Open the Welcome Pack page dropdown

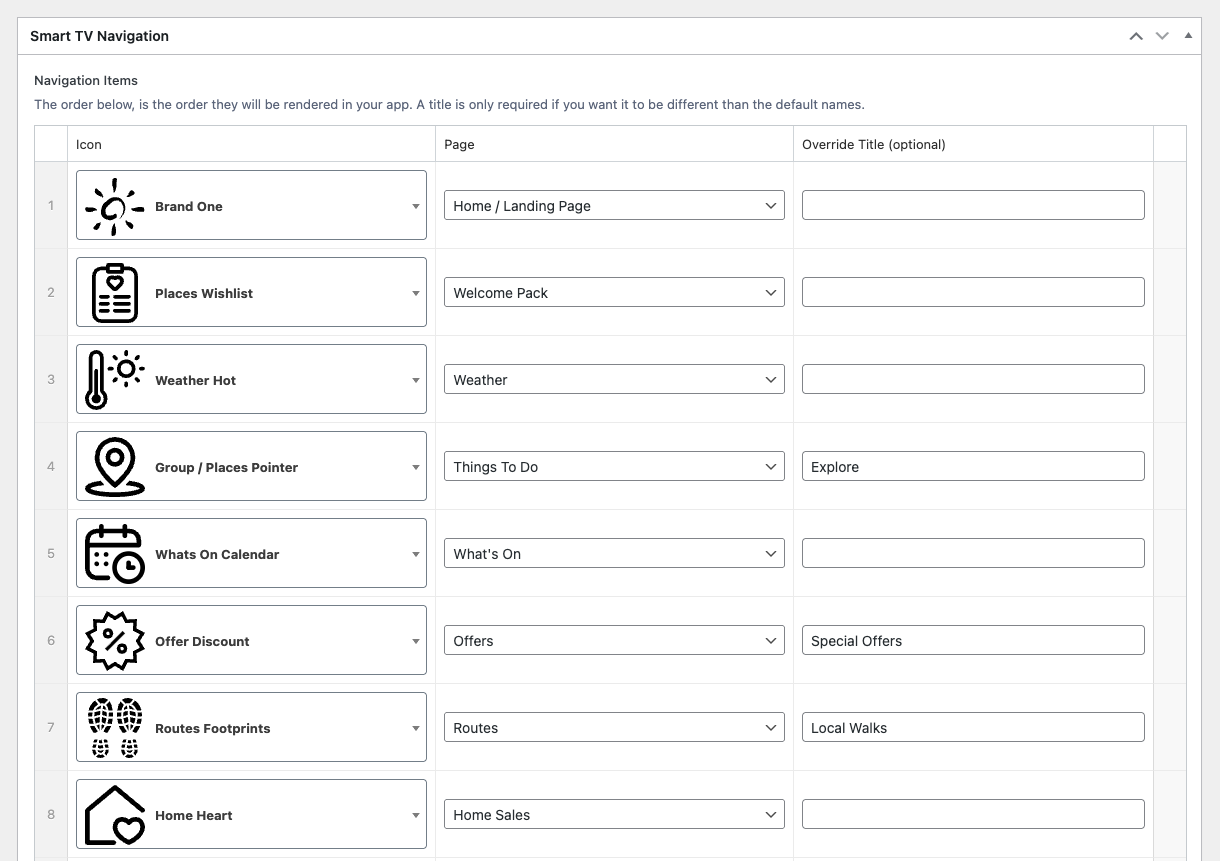tap(614, 293)
